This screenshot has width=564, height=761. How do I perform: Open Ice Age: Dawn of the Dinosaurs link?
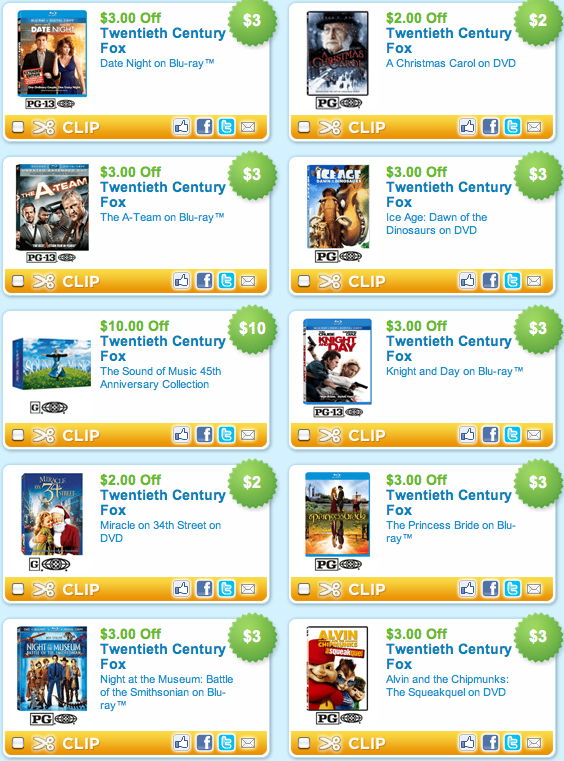[x=436, y=224]
